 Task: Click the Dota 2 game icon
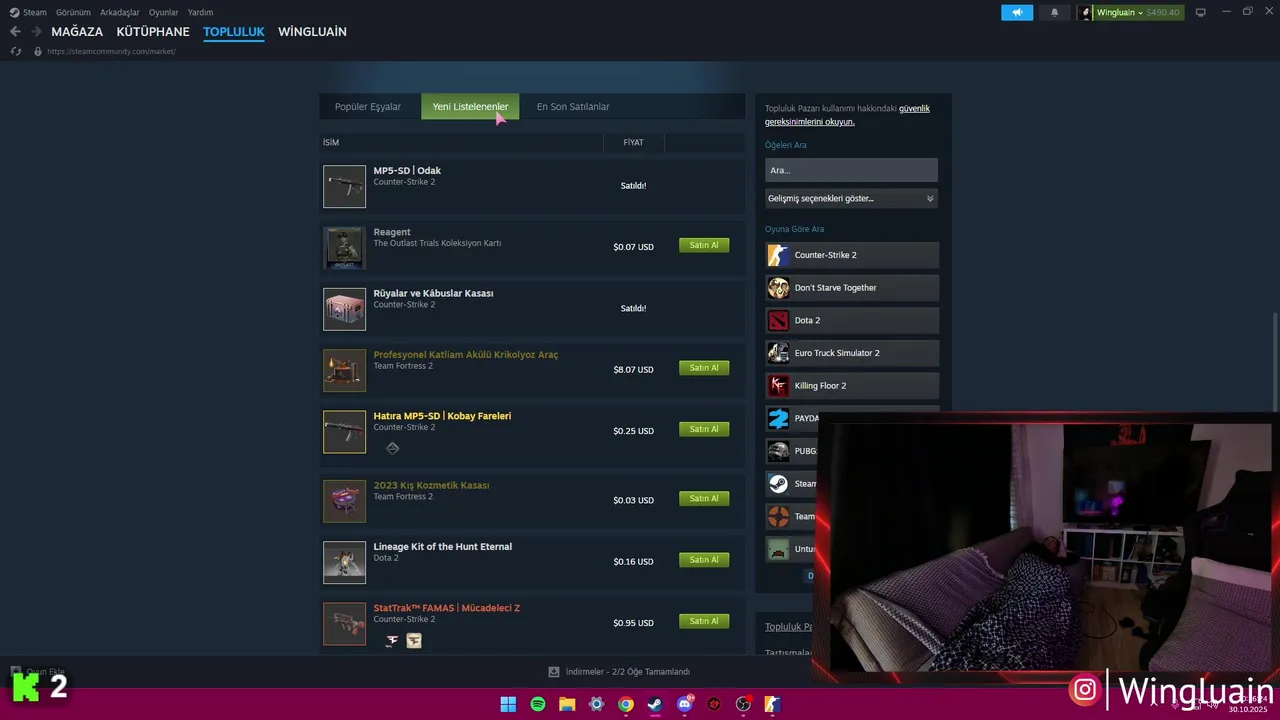pyautogui.click(x=778, y=320)
